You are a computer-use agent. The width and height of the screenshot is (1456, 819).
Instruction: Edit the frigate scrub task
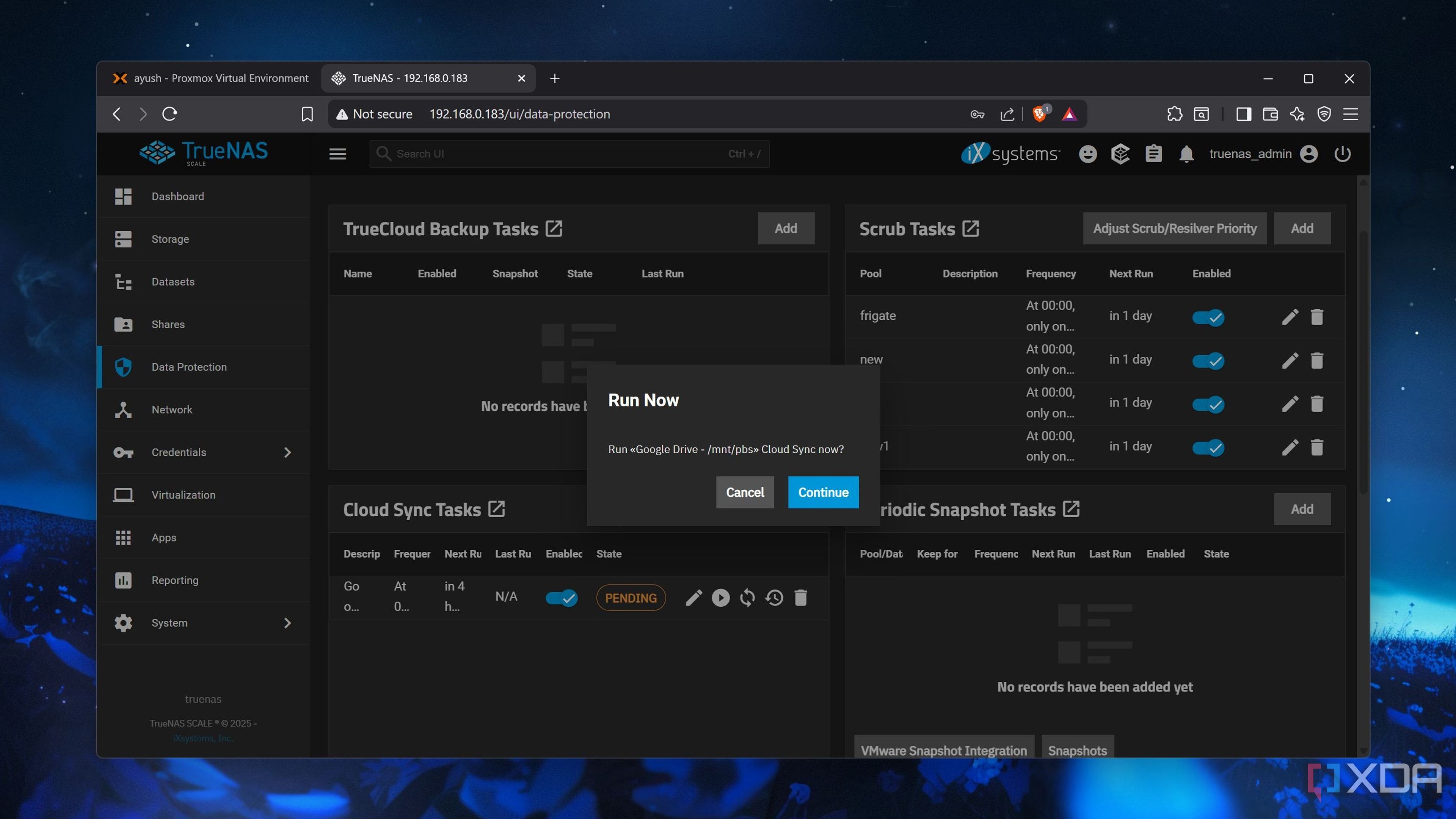(1289, 317)
